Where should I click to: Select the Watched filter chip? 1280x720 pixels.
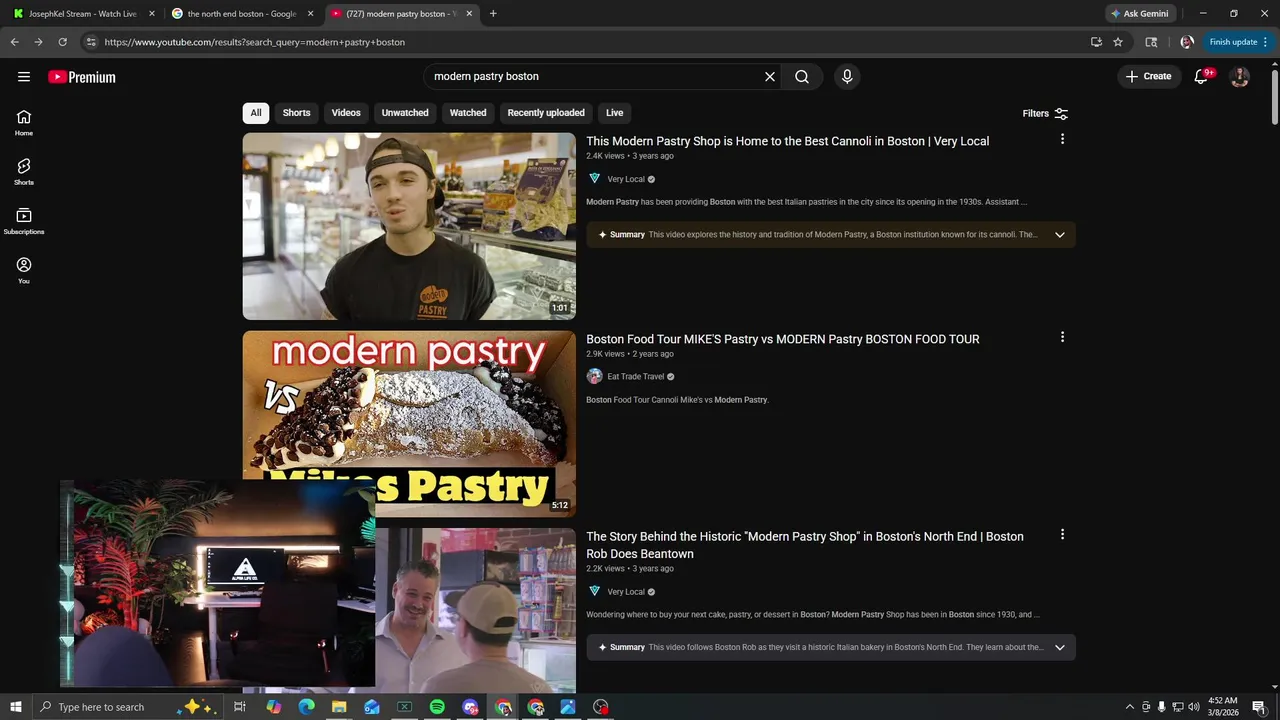(468, 113)
